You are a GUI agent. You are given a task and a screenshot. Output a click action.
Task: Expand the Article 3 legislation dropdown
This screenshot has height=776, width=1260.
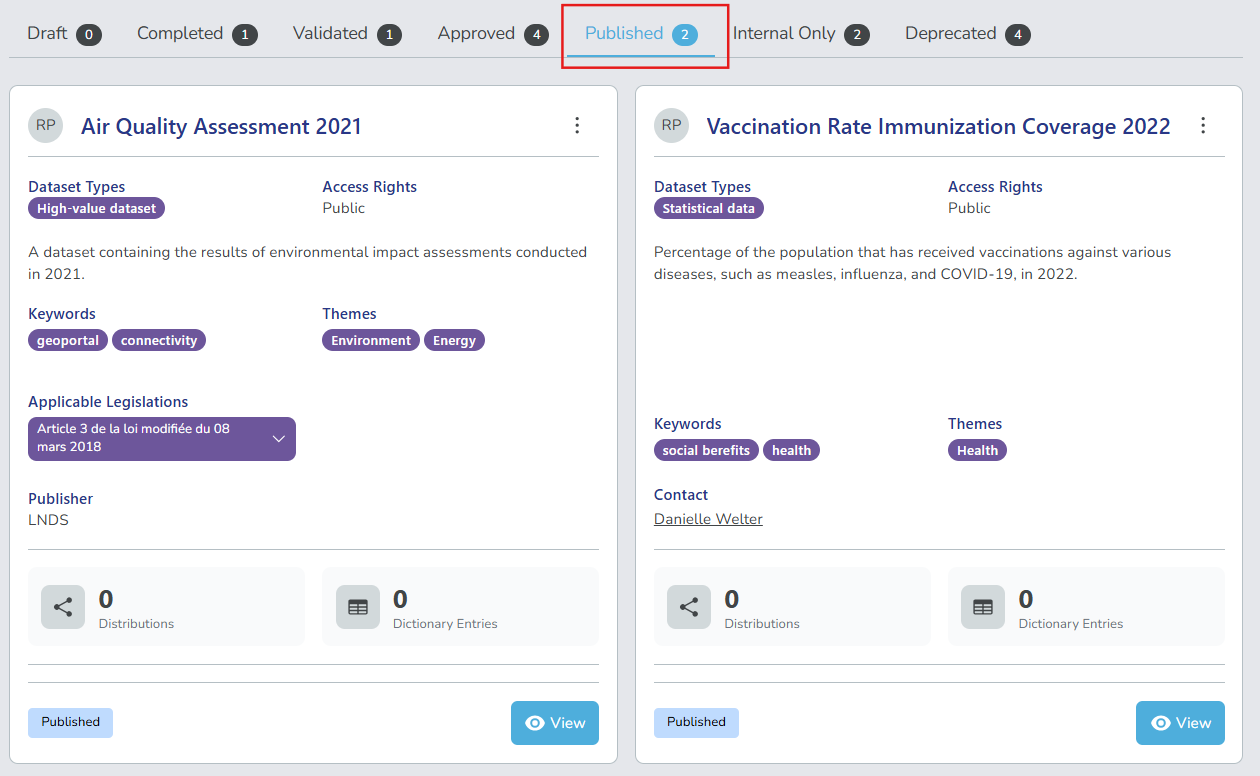click(279, 439)
